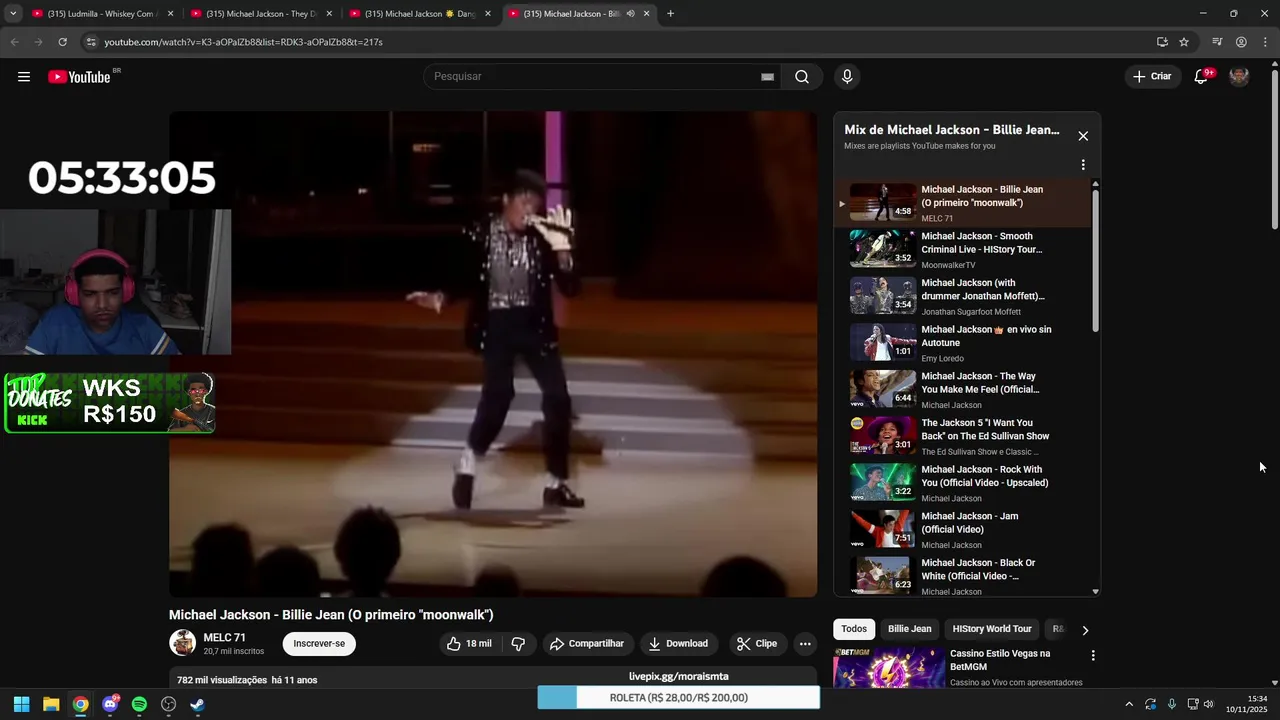Play Smooth Criminal Live from playlist
The height and width of the screenshot is (720, 1280).
[x=962, y=250]
